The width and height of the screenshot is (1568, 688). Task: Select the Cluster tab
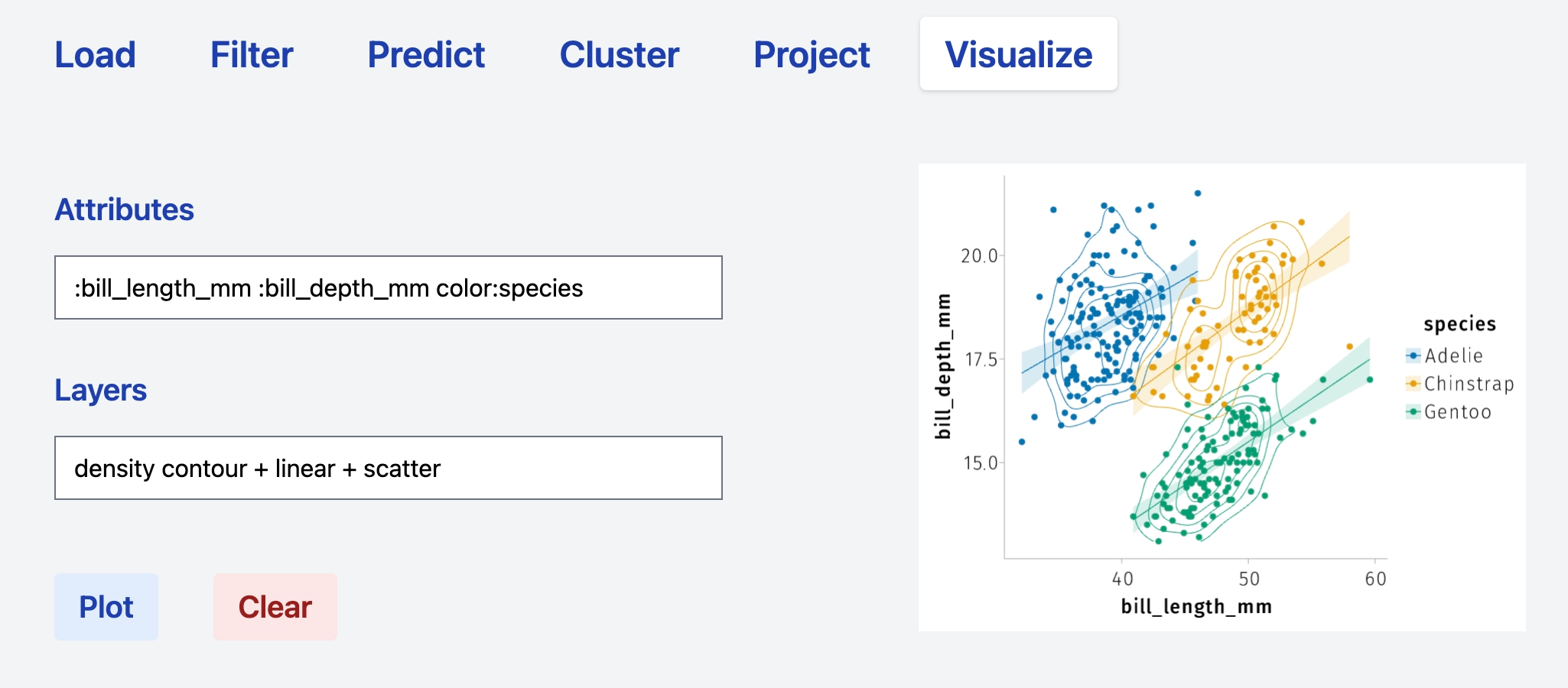coord(619,55)
